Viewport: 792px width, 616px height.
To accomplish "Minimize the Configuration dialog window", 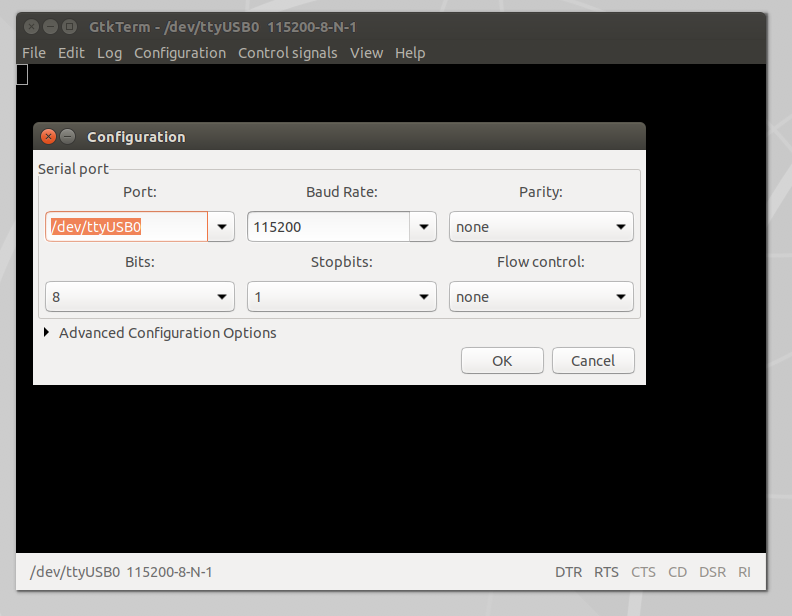I will (x=67, y=137).
